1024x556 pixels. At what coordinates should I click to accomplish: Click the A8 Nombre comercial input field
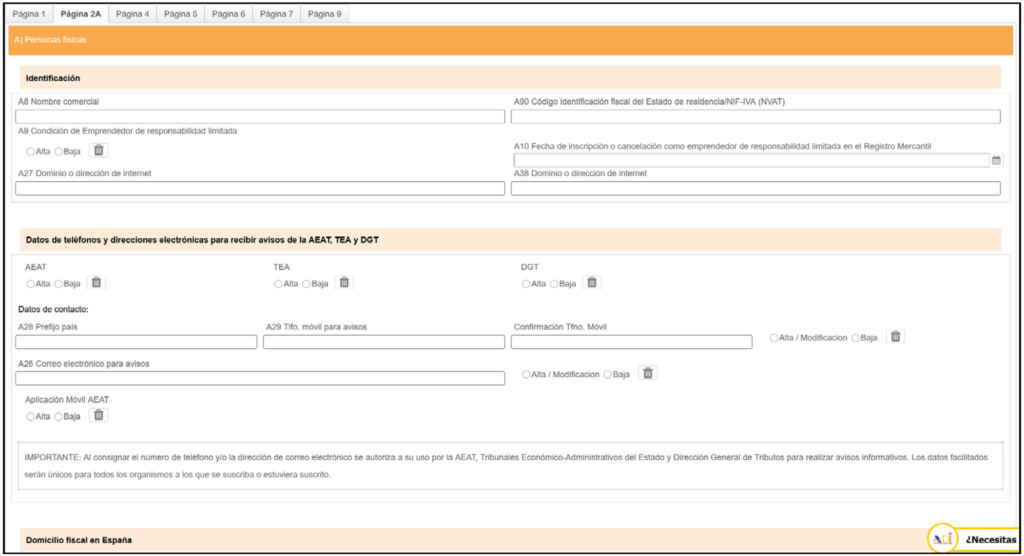coord(260,117)
